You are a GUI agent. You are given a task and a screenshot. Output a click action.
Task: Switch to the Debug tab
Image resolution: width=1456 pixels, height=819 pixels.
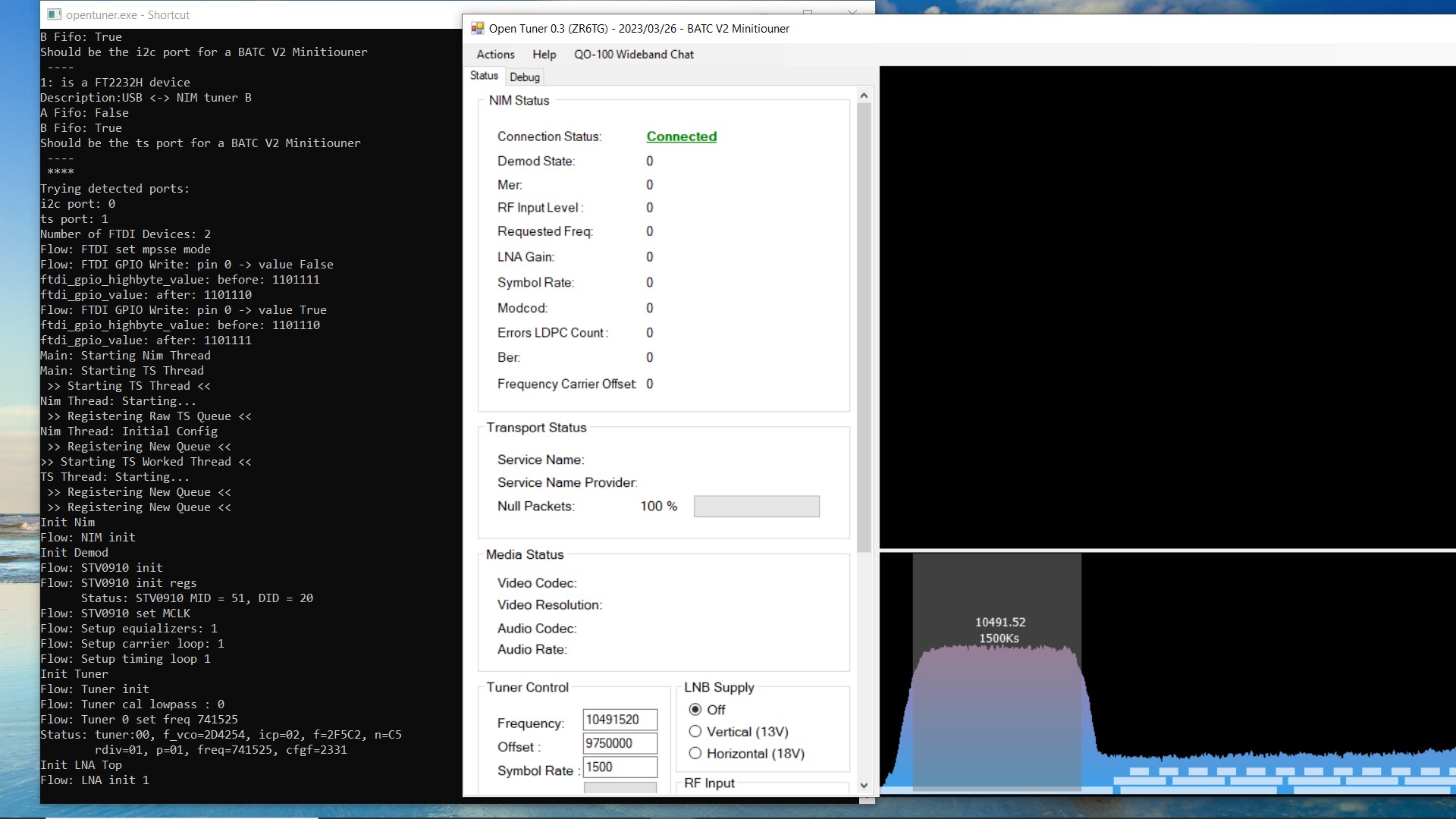525,77
